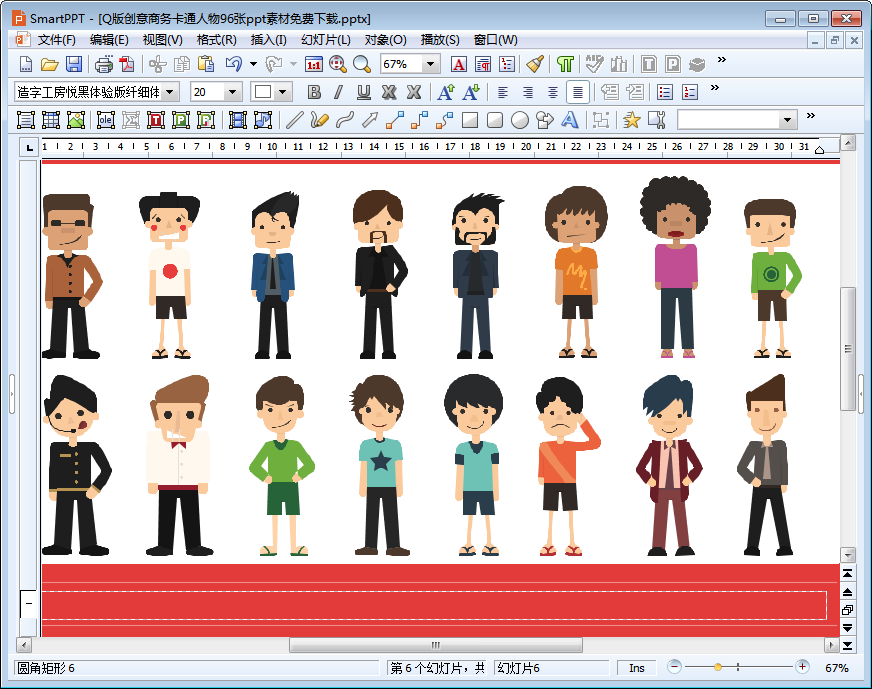Open the 编辑(E) menu
The image size is (872, 689).
tap(109, 40)
